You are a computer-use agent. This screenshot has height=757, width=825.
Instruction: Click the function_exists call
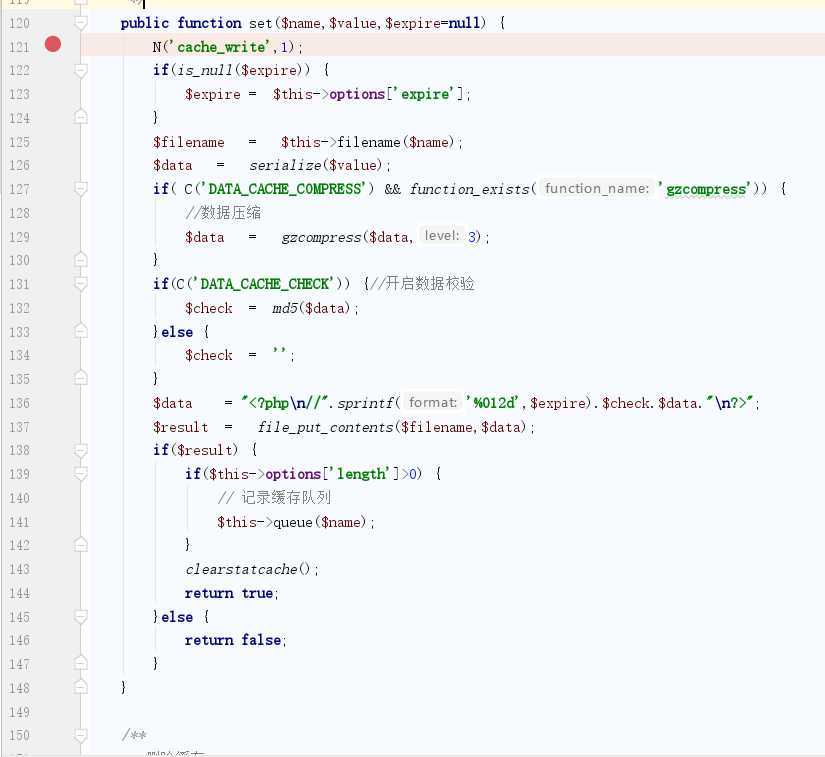click(x=469, y=189)
